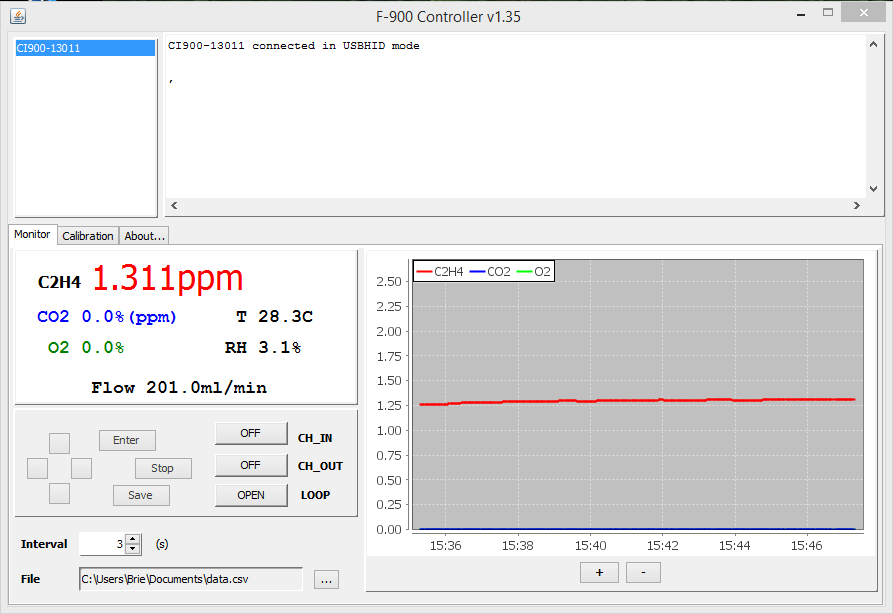Click the File path input field

pos(191,579)
